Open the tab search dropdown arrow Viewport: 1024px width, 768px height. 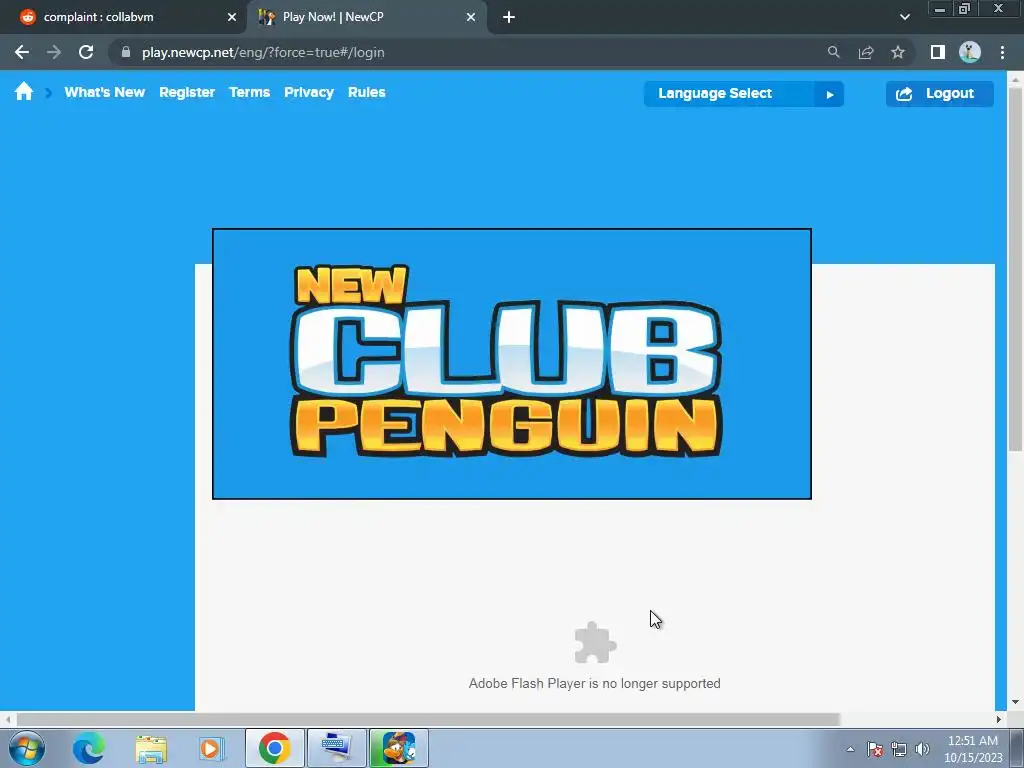904,17
